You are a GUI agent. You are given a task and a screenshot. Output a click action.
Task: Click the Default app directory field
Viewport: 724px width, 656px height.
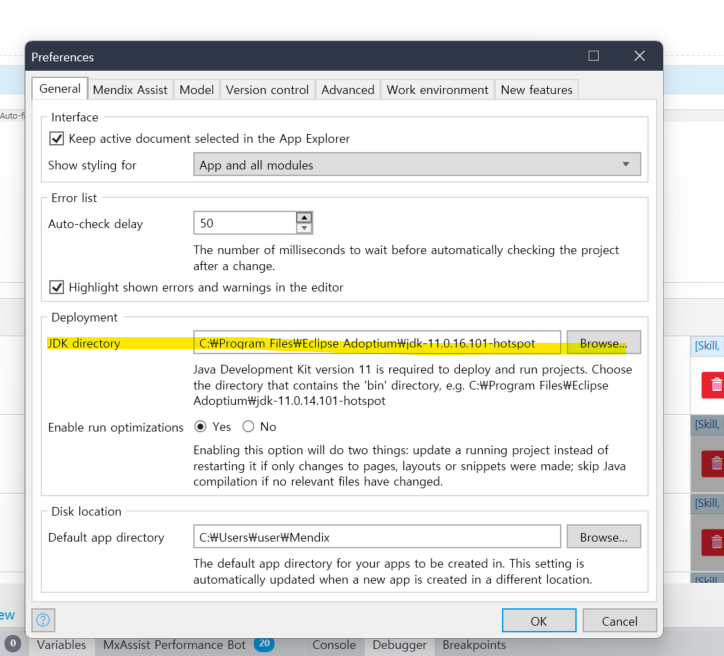[377, 536]
